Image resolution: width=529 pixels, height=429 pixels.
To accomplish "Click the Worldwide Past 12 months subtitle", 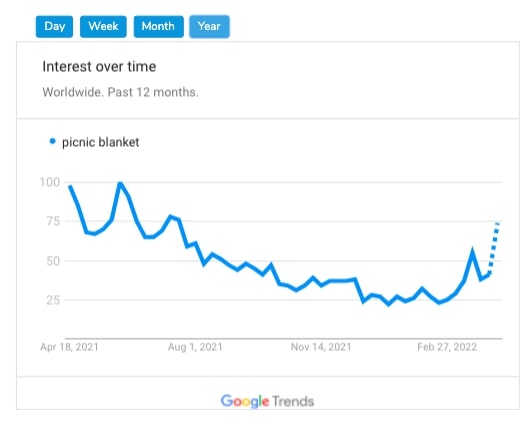I will pyautogui.click(x=120, y=92).
